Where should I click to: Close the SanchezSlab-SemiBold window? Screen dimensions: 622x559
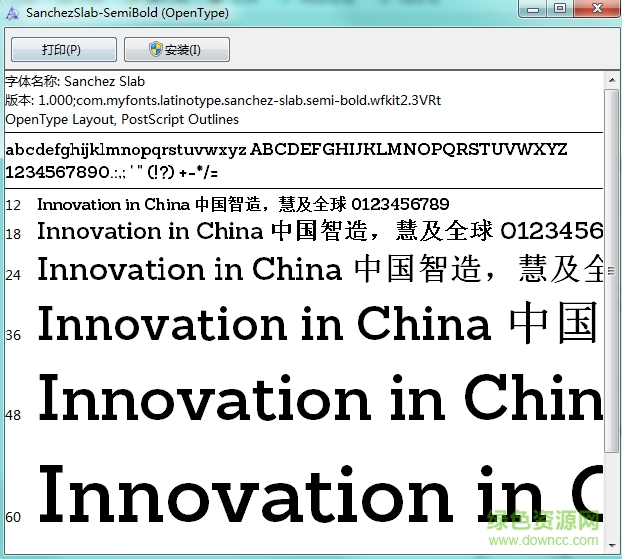tap(597, 8)
